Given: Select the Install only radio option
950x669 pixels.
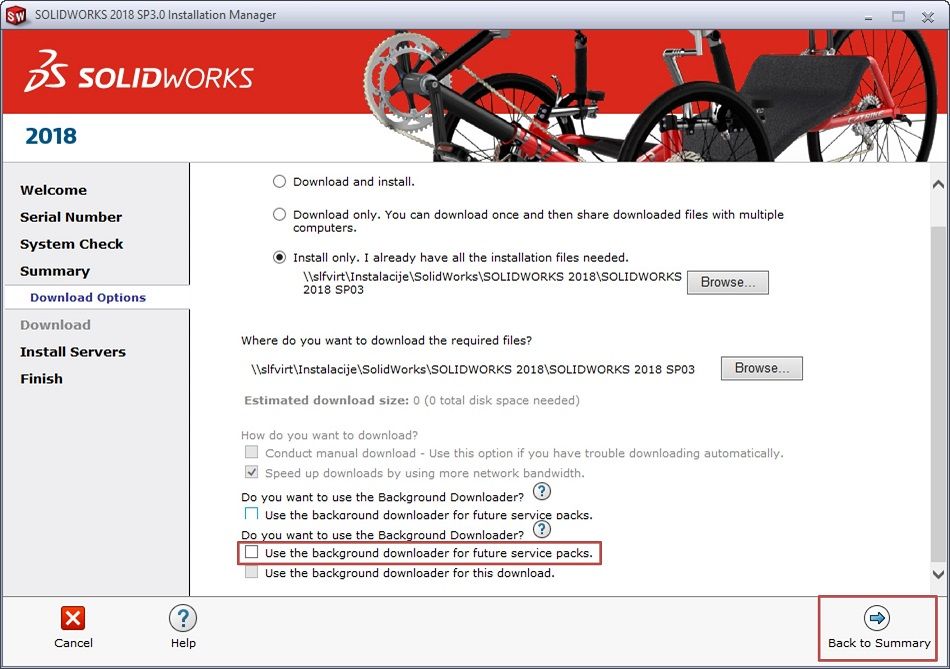Looking at the screenshot, I should click(279, 258).
